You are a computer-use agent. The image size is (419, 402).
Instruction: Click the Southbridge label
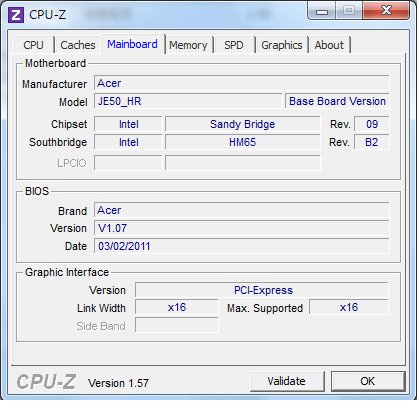click(x=58, y=142)
